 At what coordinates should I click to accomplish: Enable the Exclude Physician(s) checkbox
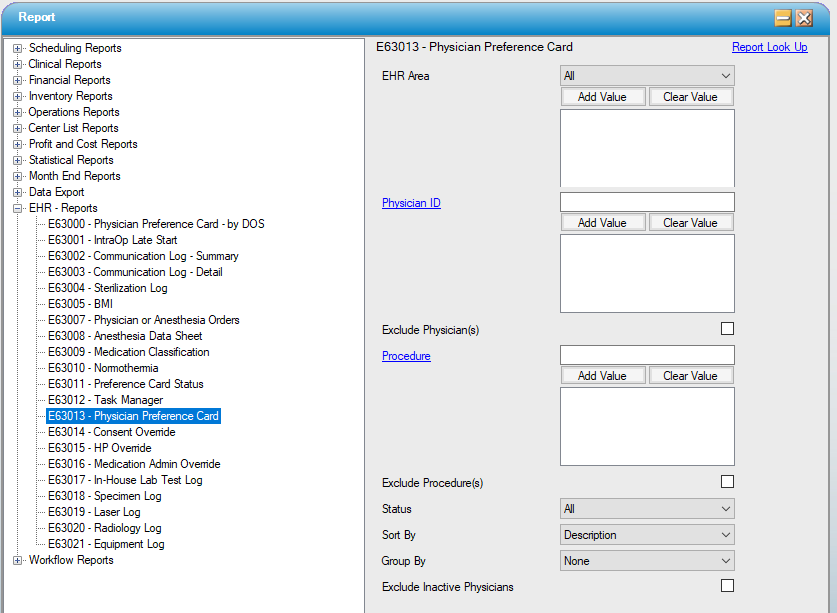coord(727,327)
